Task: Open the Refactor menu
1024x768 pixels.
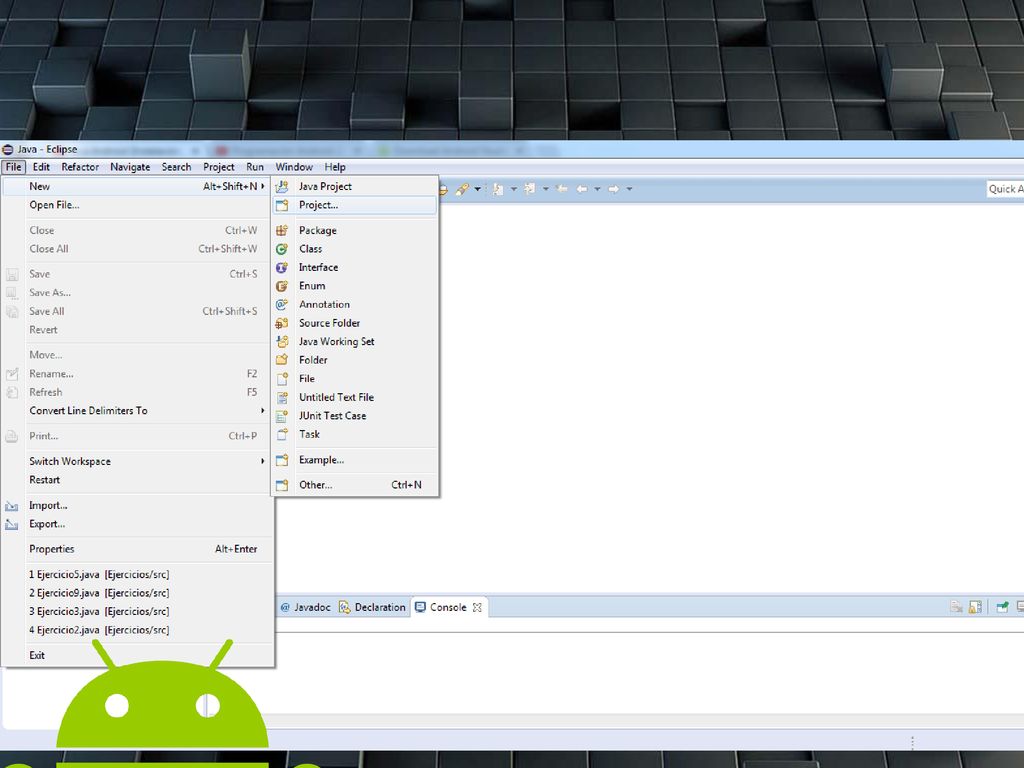Action: [x=80, y=167]
